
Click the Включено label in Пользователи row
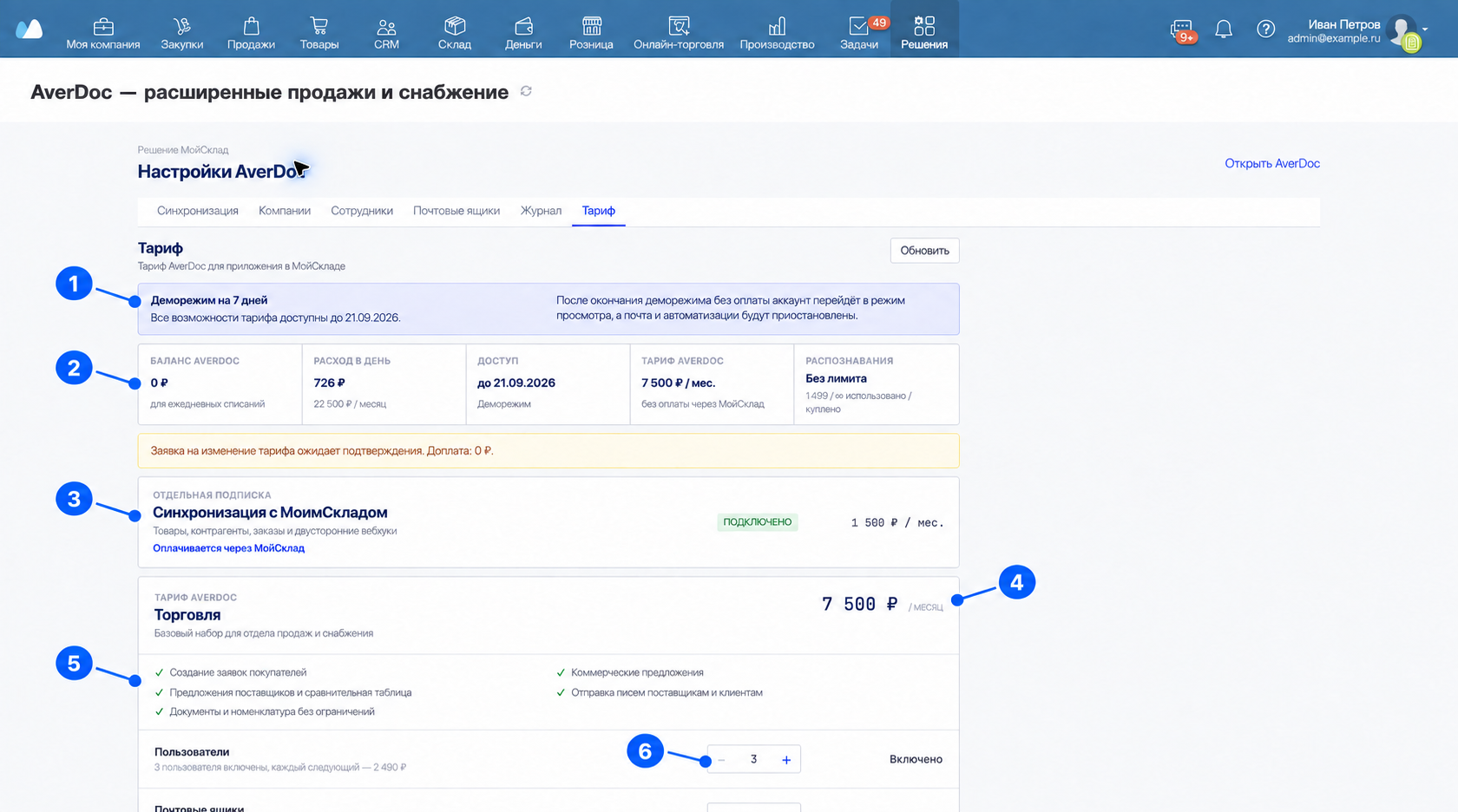click(916, 759)
